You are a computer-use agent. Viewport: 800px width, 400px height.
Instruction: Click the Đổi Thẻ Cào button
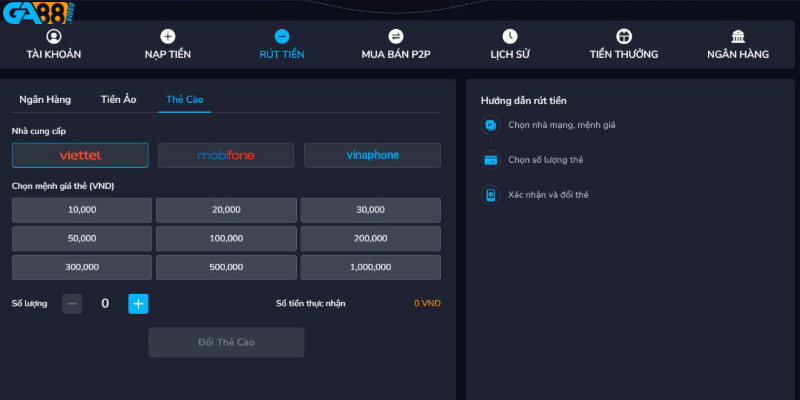[226, 342]
